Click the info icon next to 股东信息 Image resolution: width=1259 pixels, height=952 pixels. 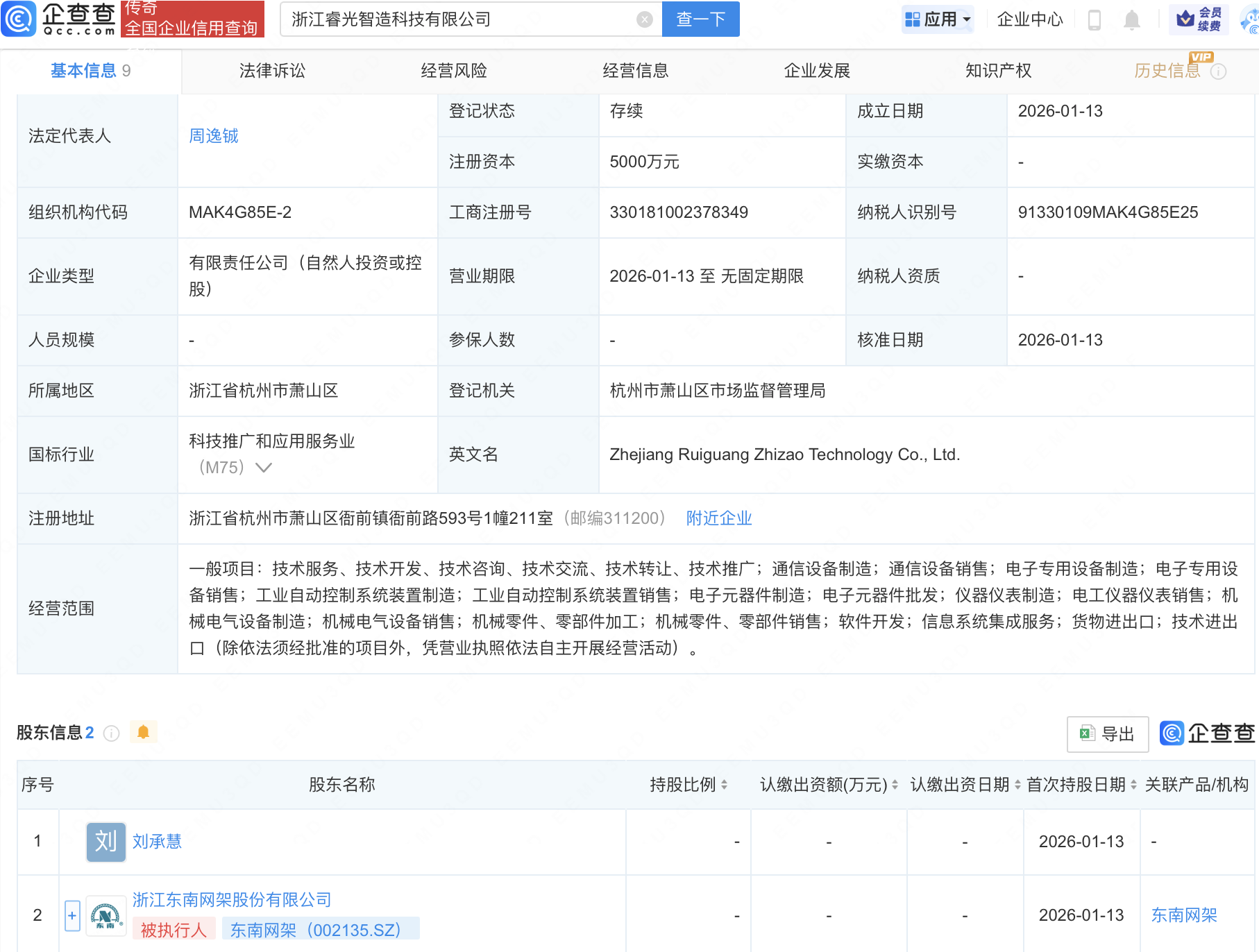[x=111, y=733]
